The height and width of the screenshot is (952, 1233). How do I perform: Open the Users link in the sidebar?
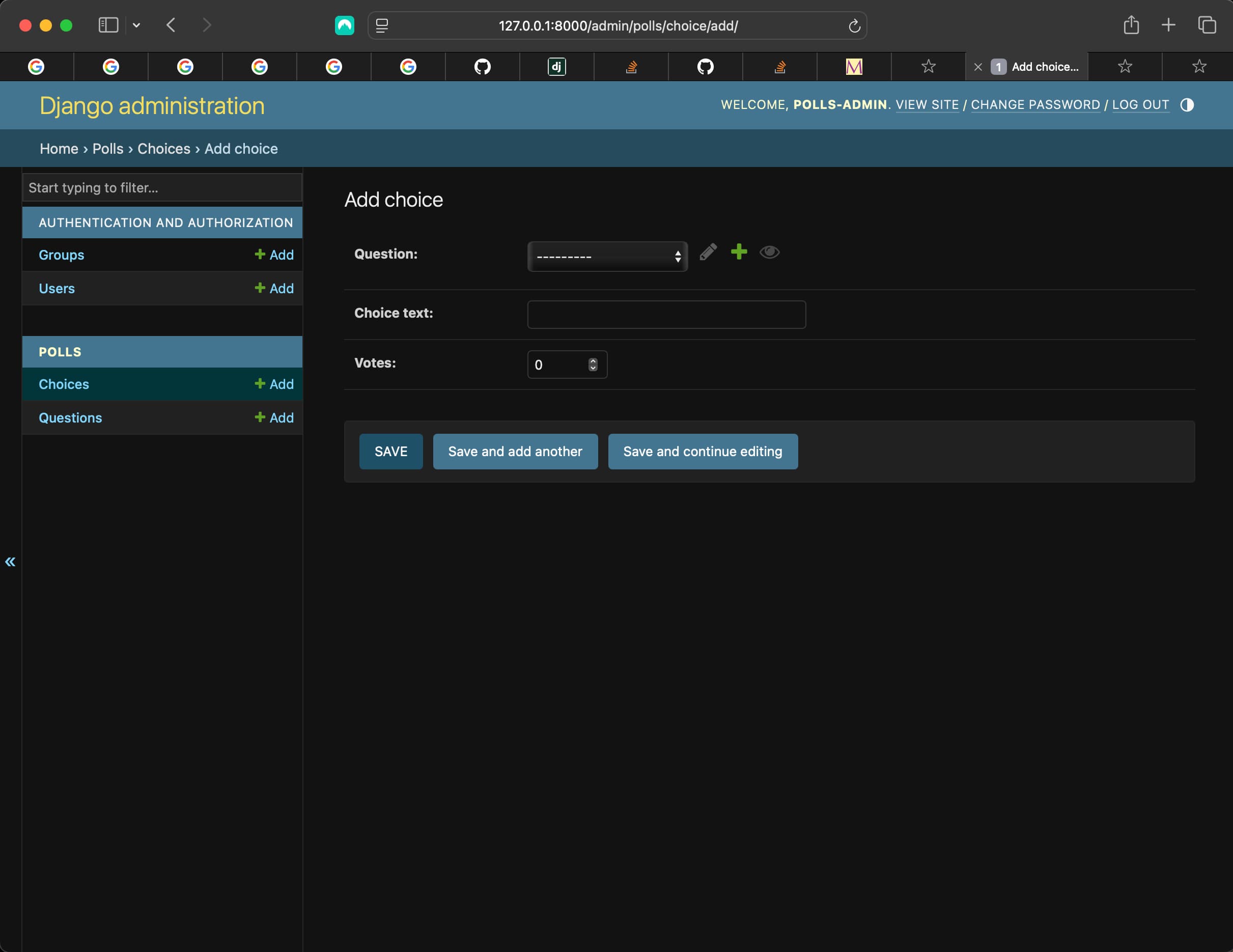[57, 289]
